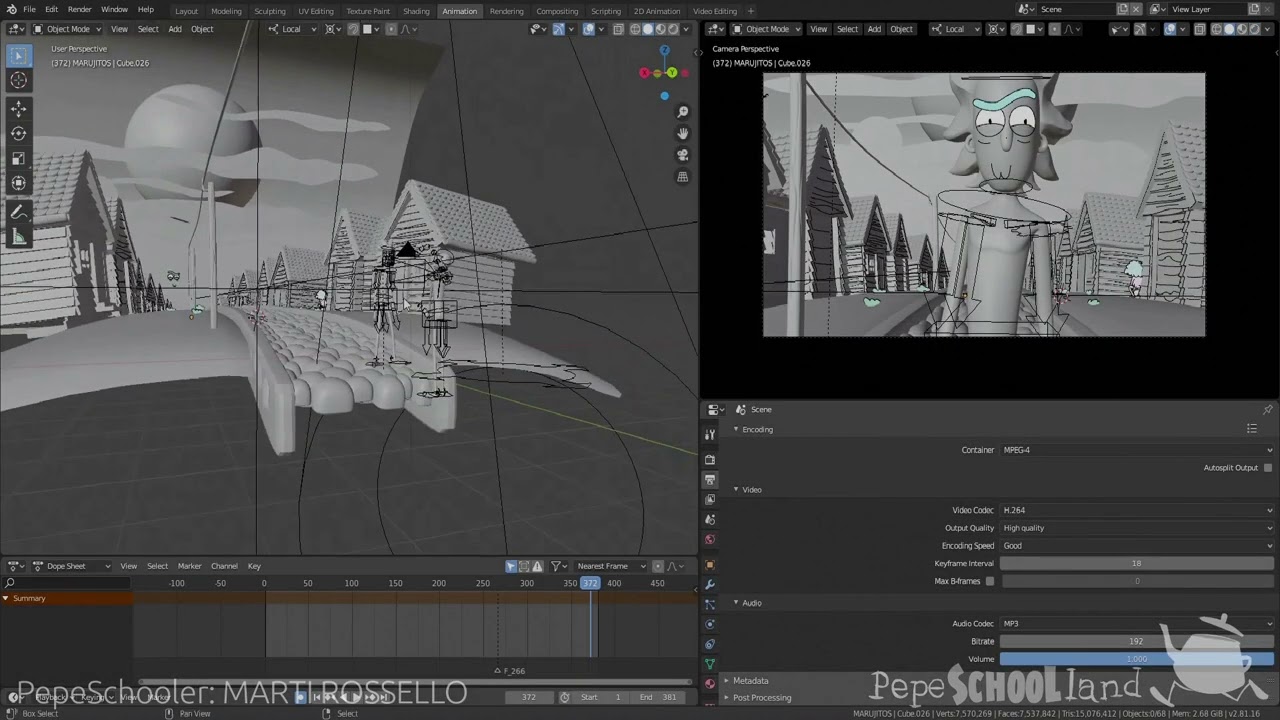
Task: Open the Object properties tab
Action: [x=710, y=565]
